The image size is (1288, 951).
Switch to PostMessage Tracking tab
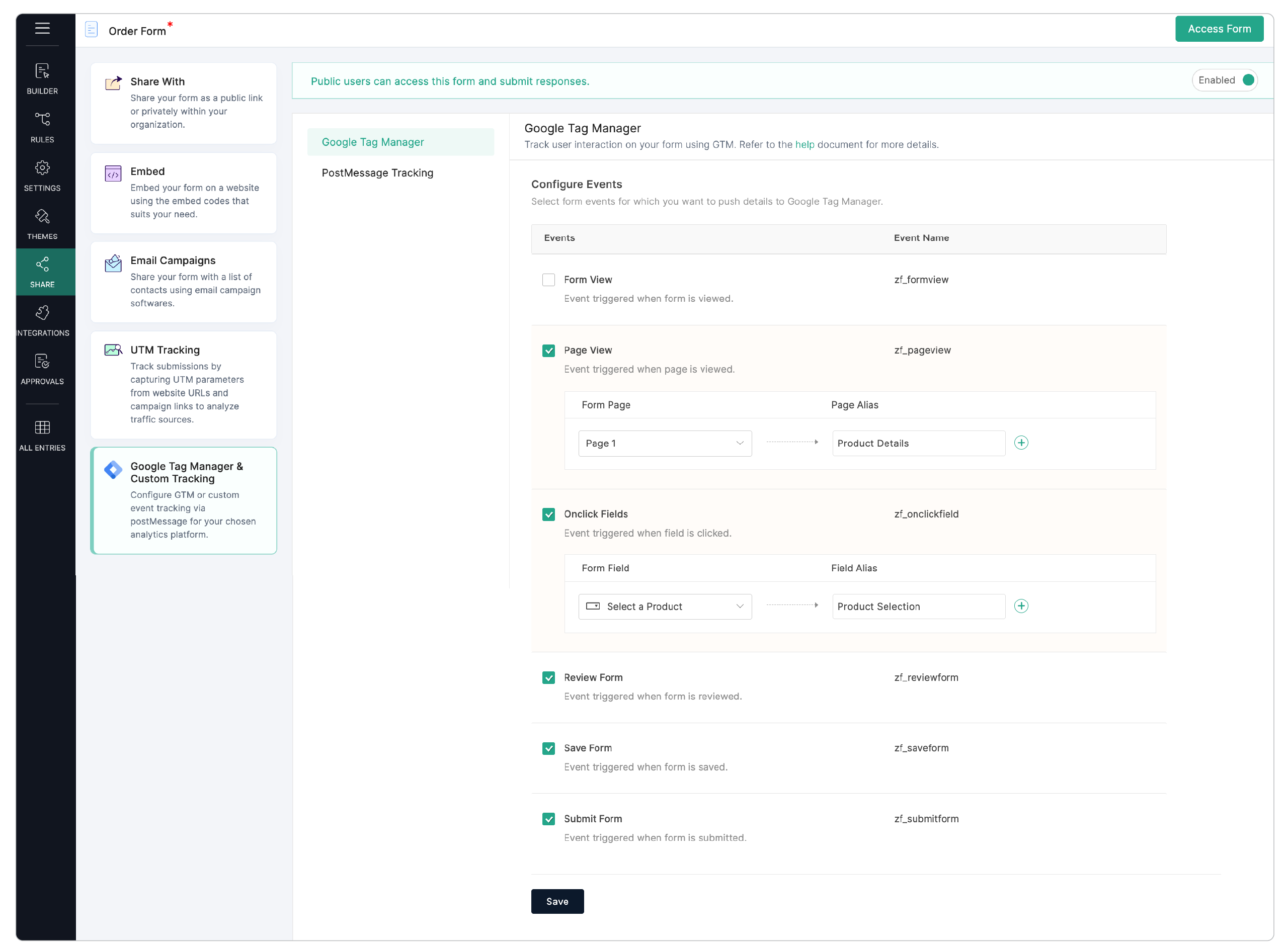377,172
